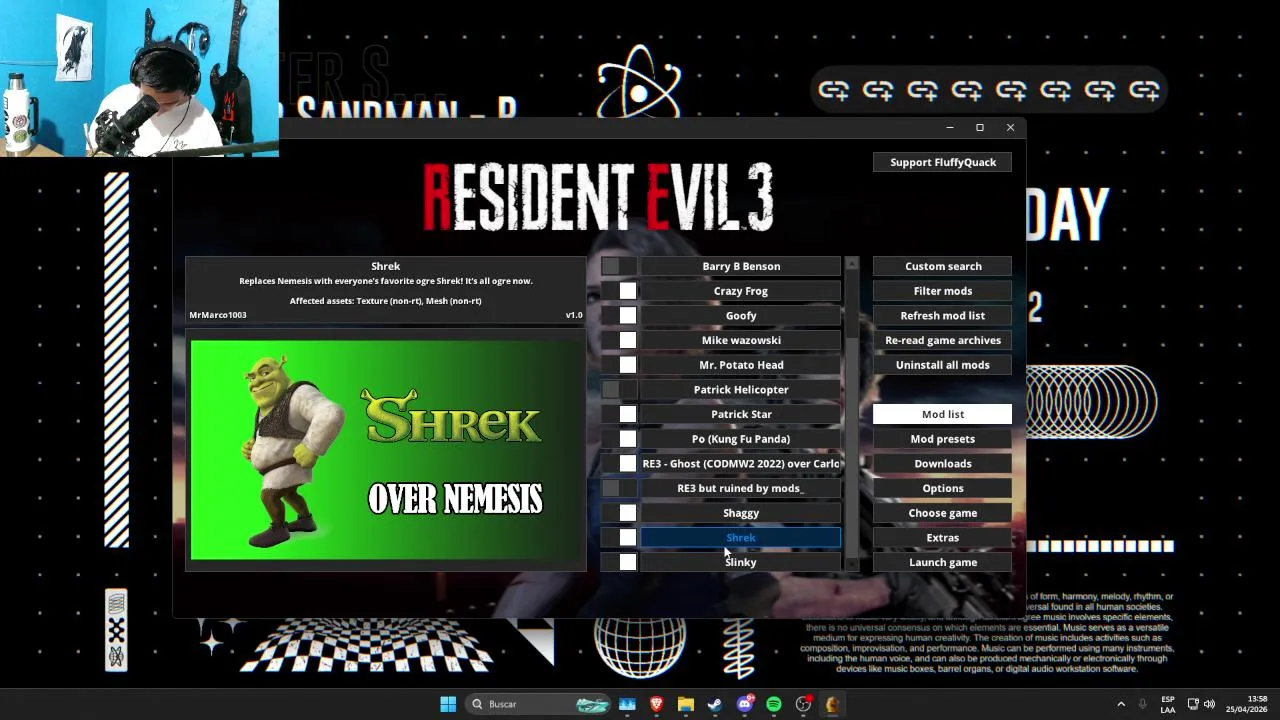This screenshot has height=720, width=1280.
Task: Open Spotify from the taskbar
Action: click(x=774, y=704)
